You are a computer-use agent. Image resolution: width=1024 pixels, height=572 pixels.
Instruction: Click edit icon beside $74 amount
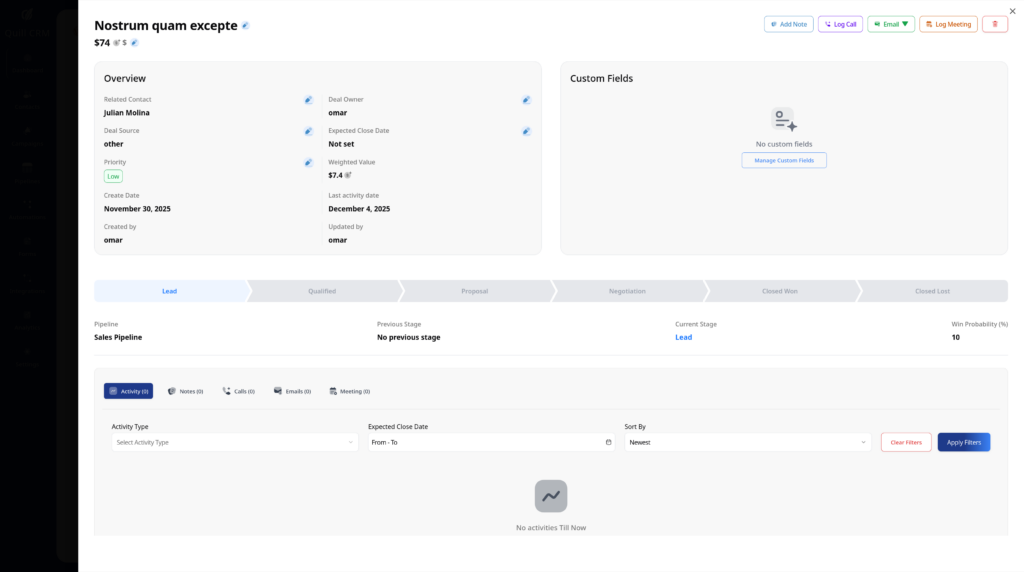click(135, 43)
